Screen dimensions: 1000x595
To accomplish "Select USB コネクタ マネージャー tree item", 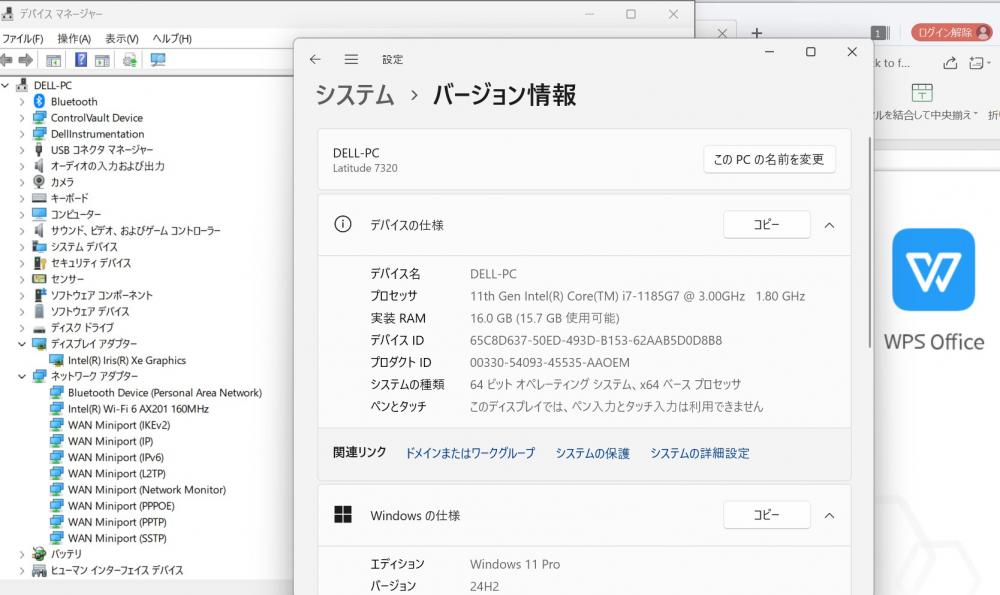I will [x=102, y=150].
